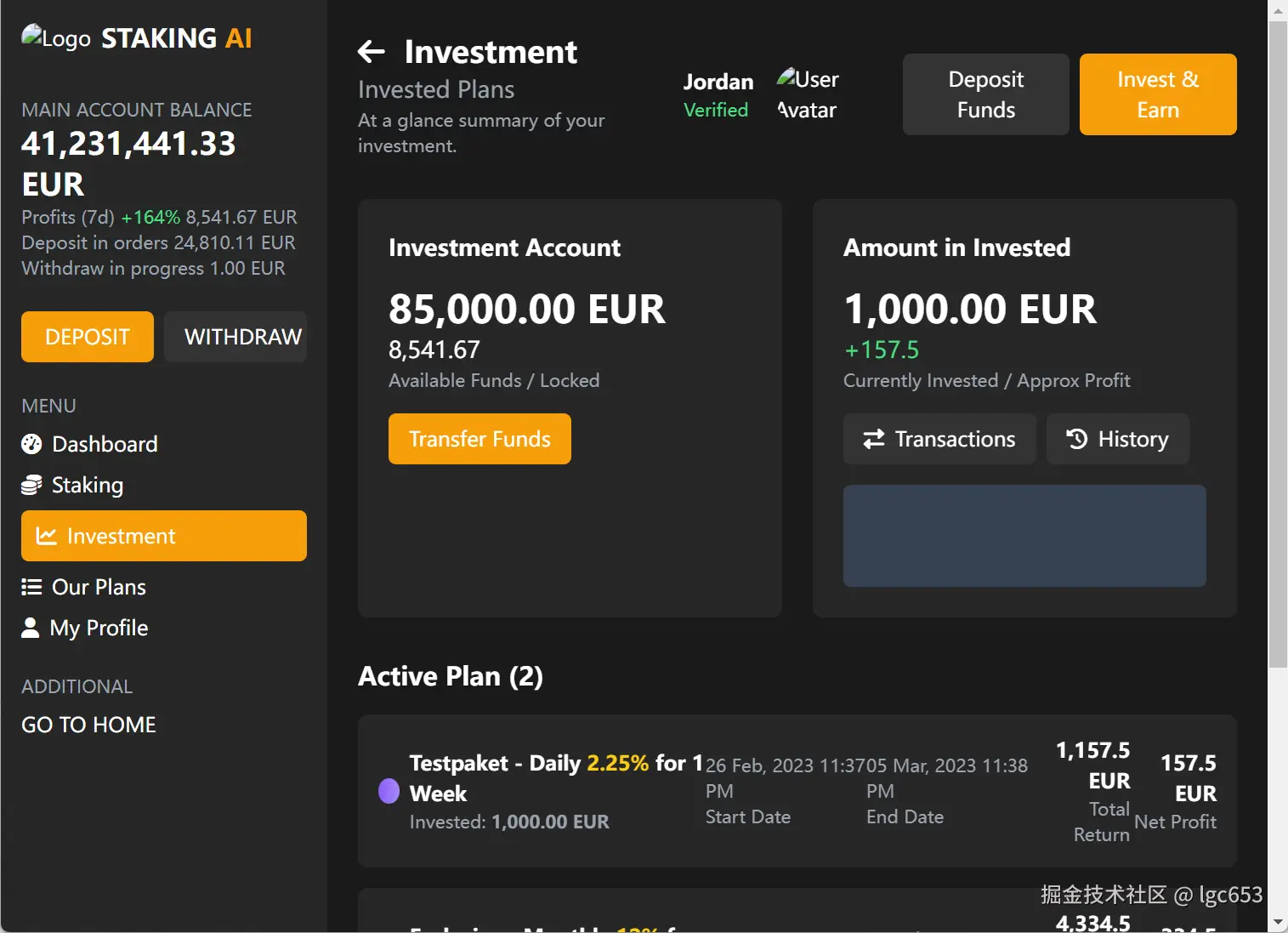The height and width of the screenshot is (933, 1288).
Task: Follow the GO TO HOME link
Action: [89, 725]
